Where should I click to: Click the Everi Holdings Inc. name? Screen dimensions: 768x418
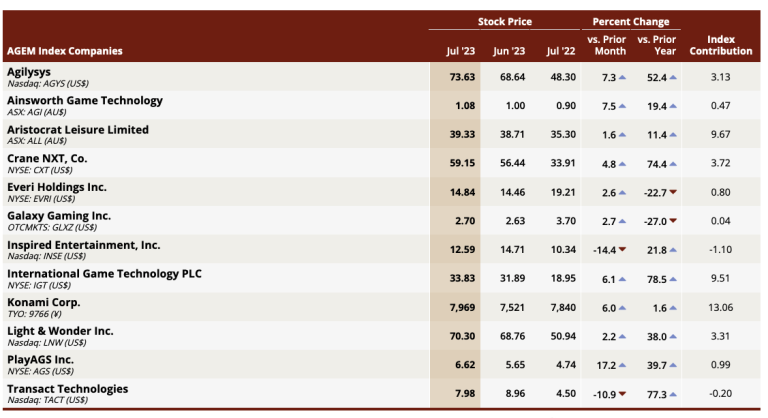coord(57,187)
